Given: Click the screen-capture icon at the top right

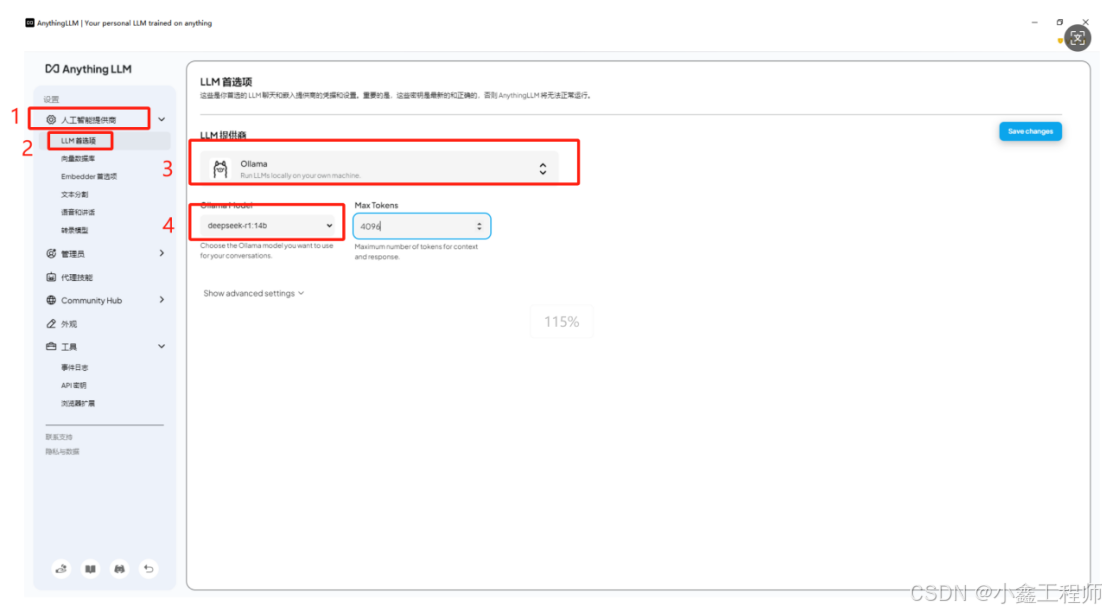Looking at the screenshot, I should click(1077, 38).
